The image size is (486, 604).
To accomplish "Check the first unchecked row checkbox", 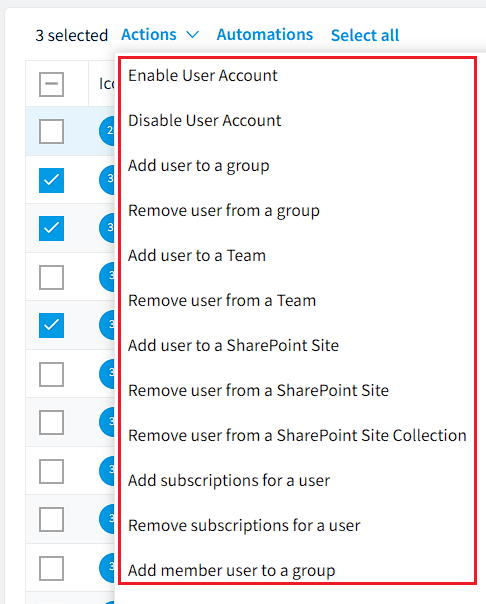I will tap(51, 131).
